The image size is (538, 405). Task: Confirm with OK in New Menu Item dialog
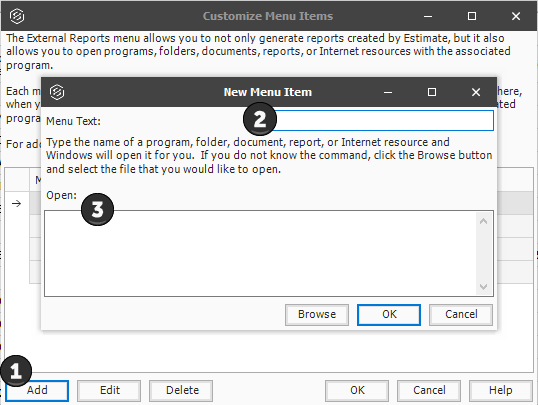389,314
